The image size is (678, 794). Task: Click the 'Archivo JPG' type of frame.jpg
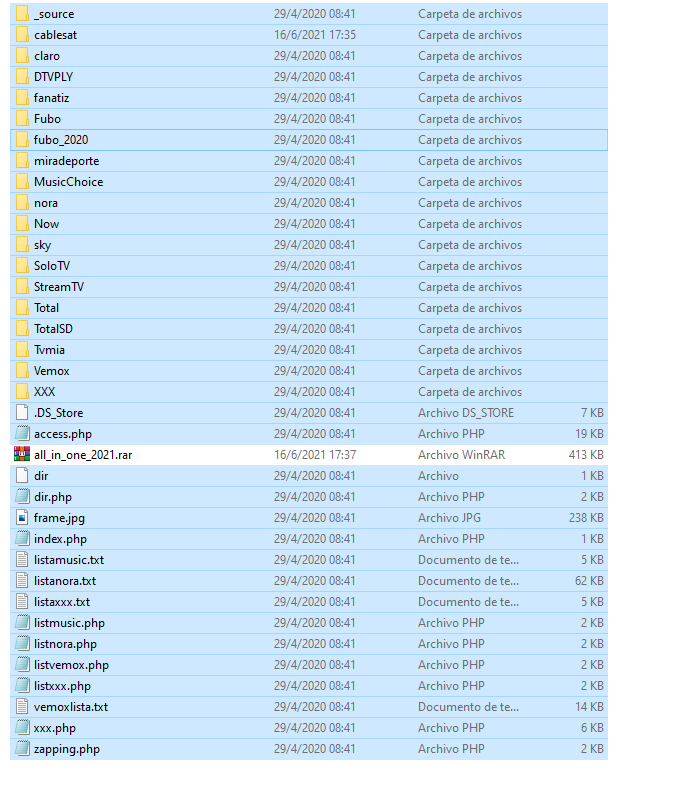coord(451,518)
